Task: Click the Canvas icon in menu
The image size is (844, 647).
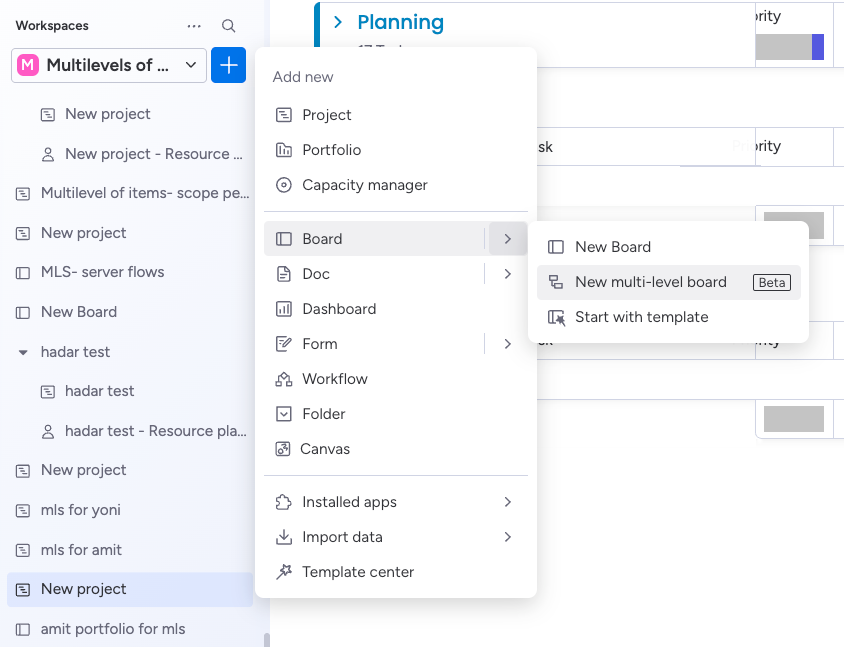Action: click(x=283, y=449)
